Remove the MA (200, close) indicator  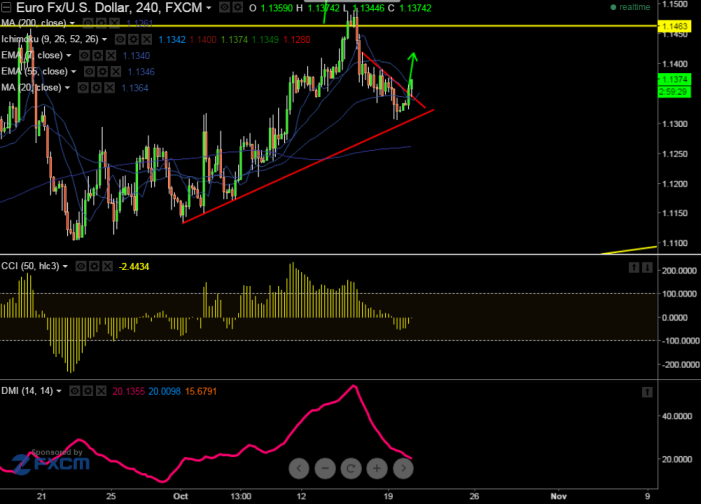pyautogui.click(x=114, y=23)
